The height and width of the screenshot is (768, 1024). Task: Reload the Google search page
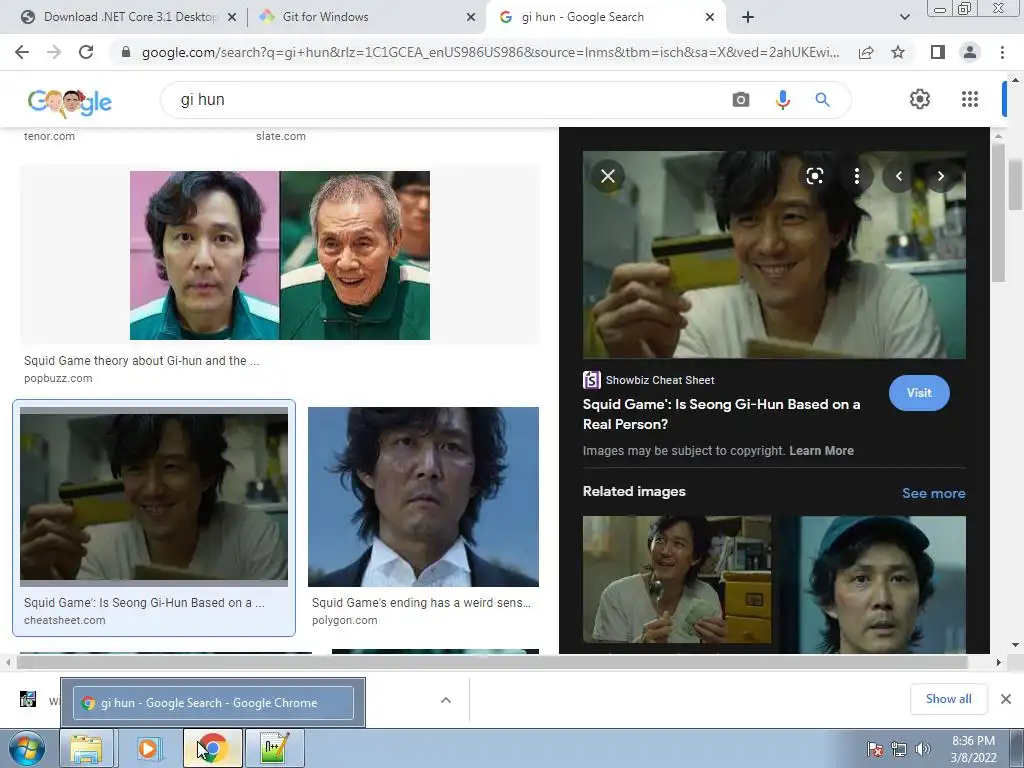point(86,52)
